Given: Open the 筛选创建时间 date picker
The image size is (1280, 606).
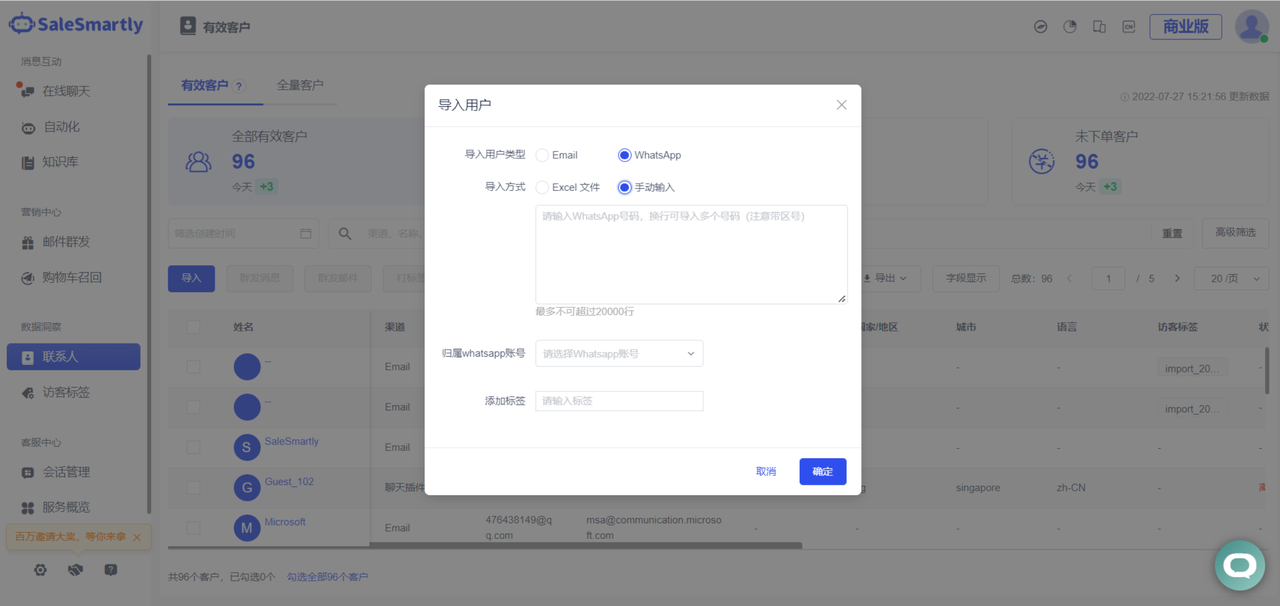Looking at the screenshot, I should pos(243,234).
